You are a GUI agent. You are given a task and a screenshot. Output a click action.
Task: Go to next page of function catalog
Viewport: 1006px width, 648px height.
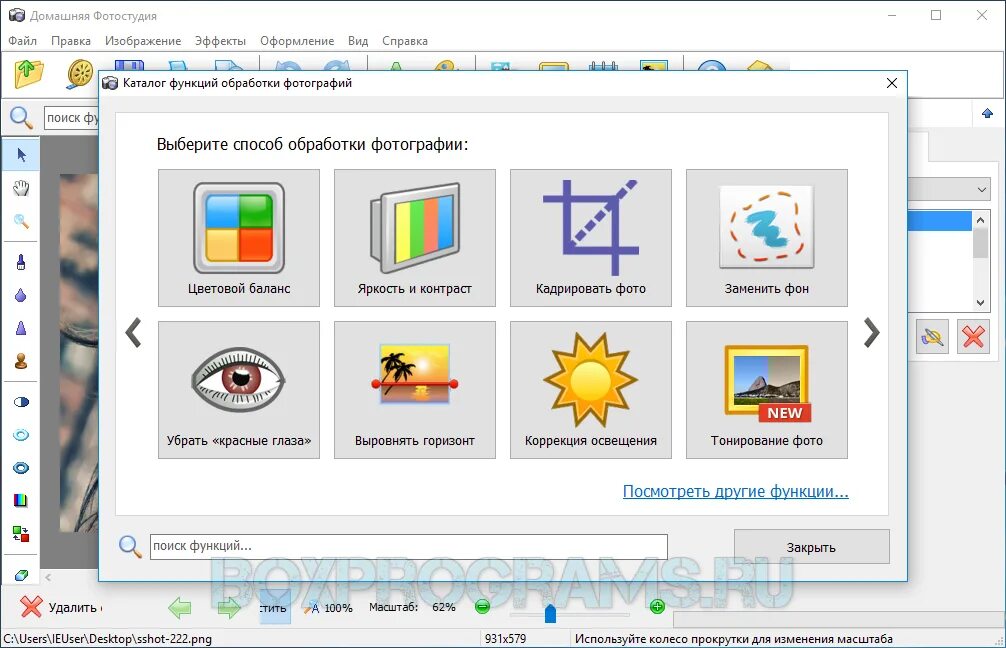click(871, 332)
